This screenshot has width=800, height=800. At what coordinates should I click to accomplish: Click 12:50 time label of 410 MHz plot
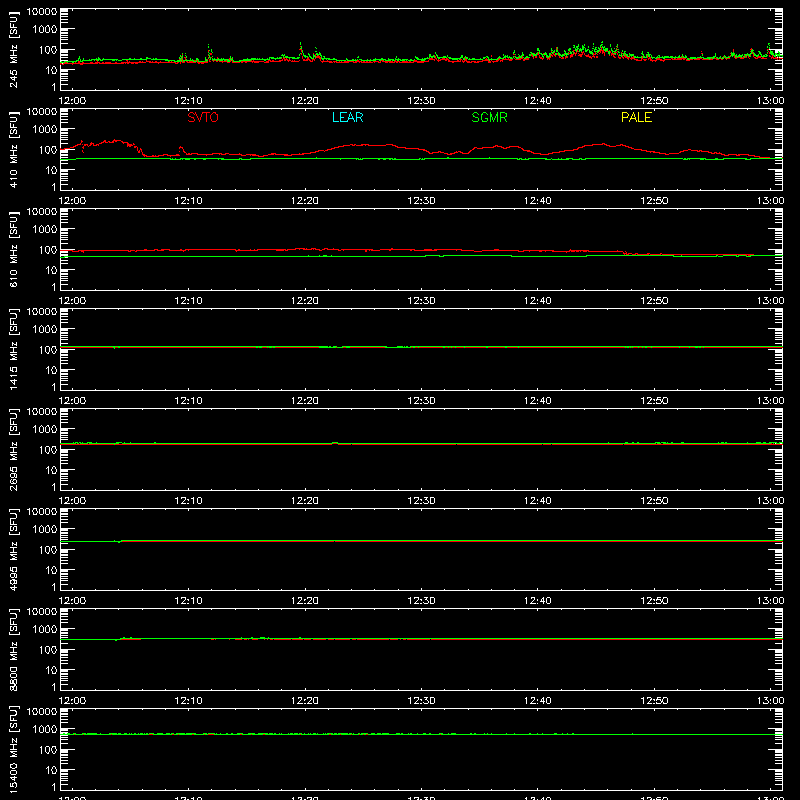point(654,201)
